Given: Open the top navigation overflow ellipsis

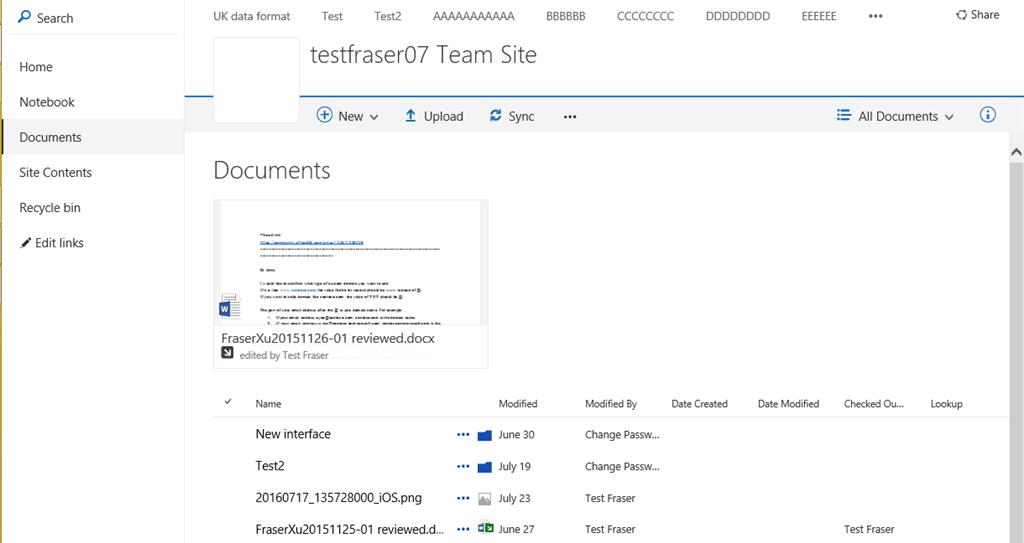Looking at the screenshot, I should pos(876,16).
